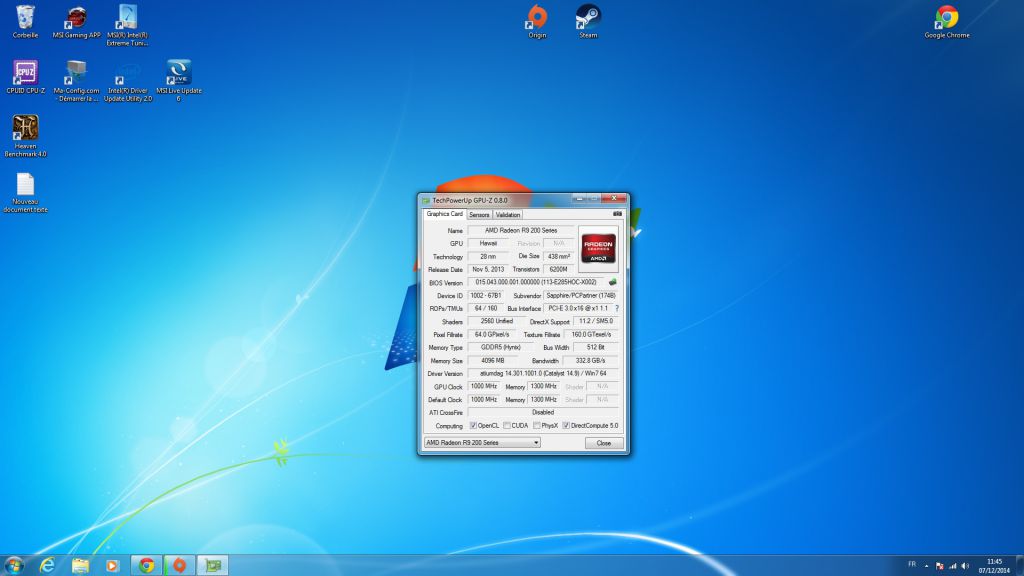Select the Heaven Benchmark 4.0 icon

[25, 136]
